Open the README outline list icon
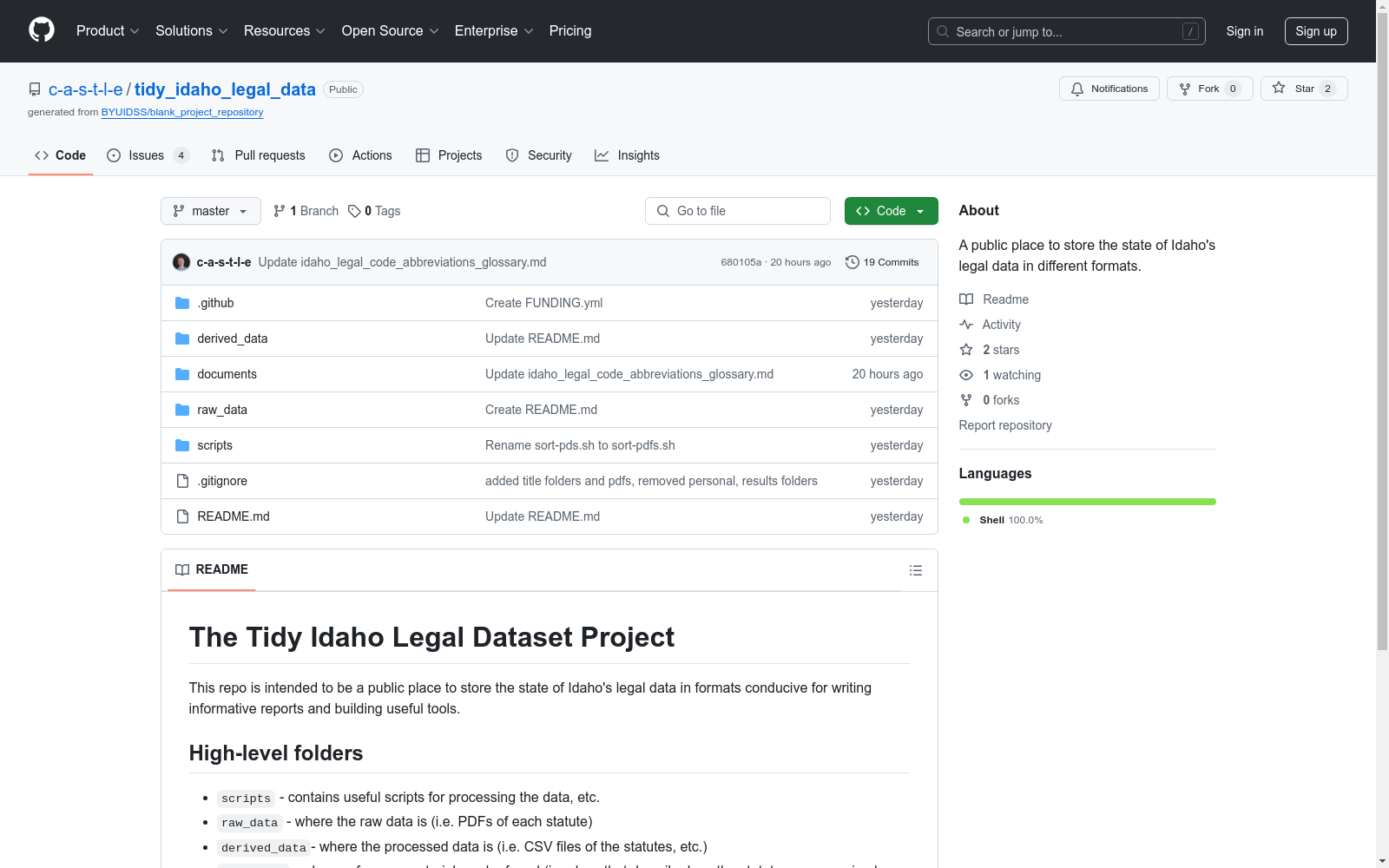Image resolution: width=1389 pixels, height=868 pixels. (916, 570)
